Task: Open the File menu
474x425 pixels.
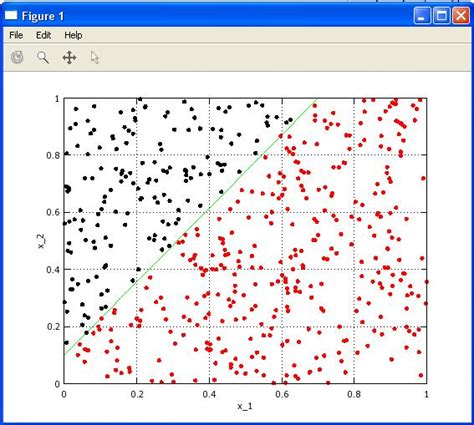Action: [16, 35]
